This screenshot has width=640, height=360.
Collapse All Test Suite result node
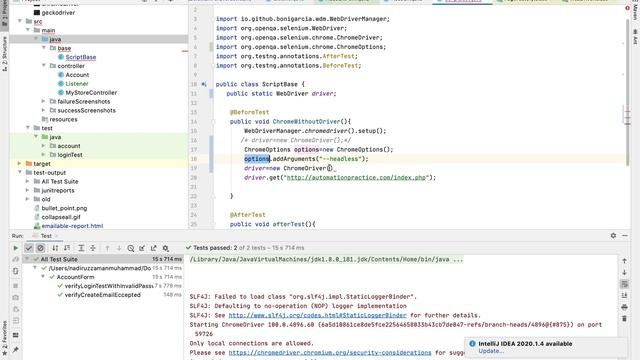(27, 259)
